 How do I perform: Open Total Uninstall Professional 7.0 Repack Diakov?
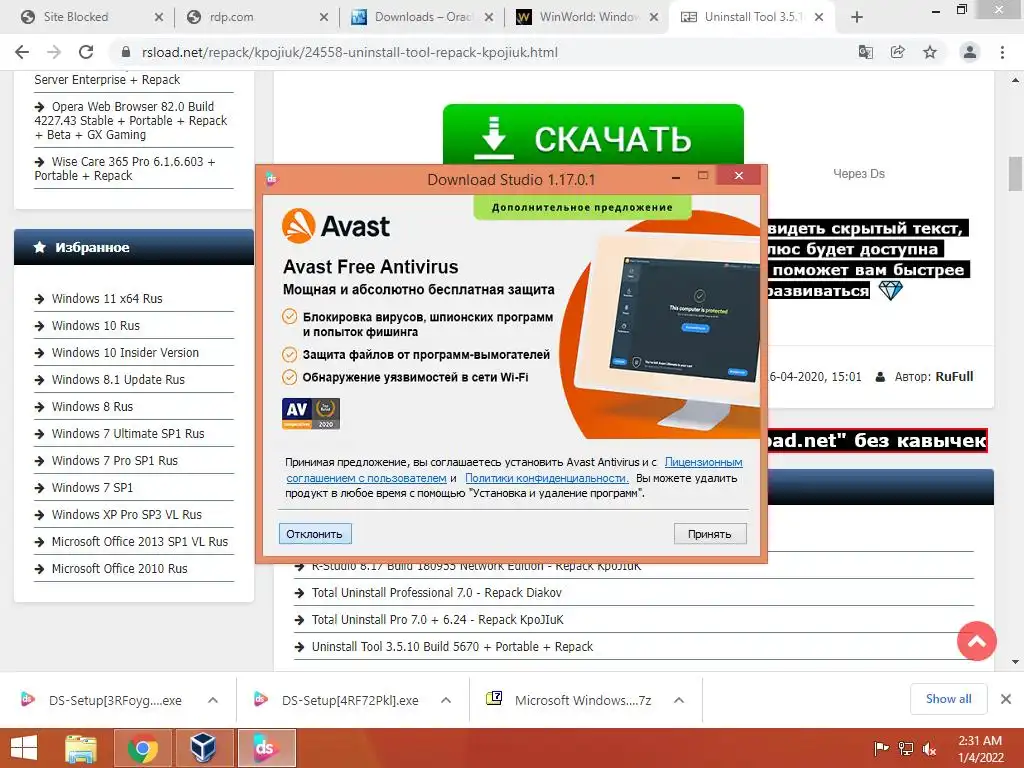pyautogui.click(x=436, y=592)
